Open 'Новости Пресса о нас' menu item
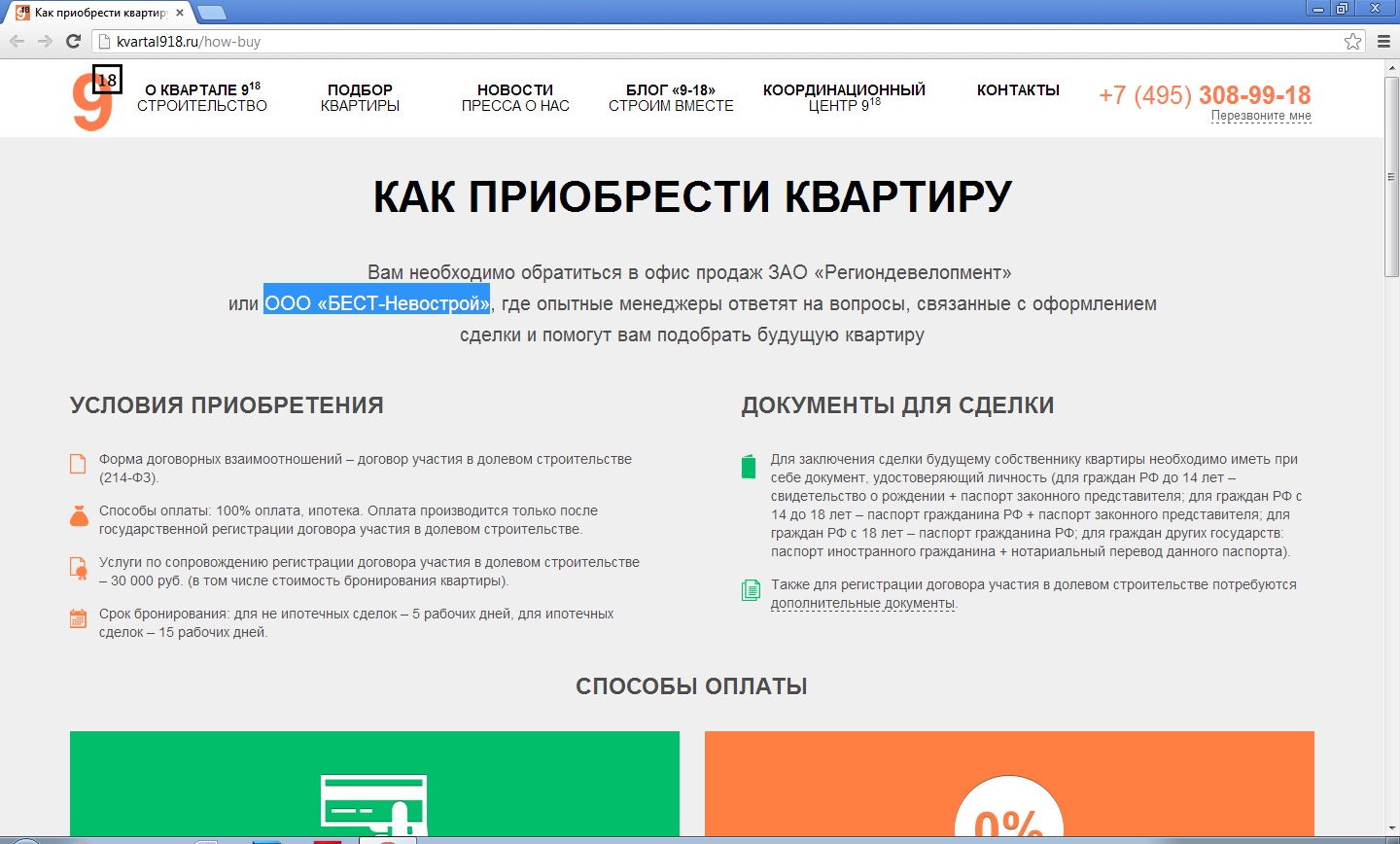 coord(515,97)
